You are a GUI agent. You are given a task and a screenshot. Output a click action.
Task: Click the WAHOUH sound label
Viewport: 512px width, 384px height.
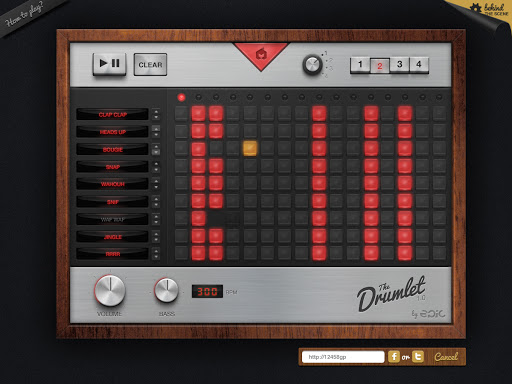pos(112,184)
